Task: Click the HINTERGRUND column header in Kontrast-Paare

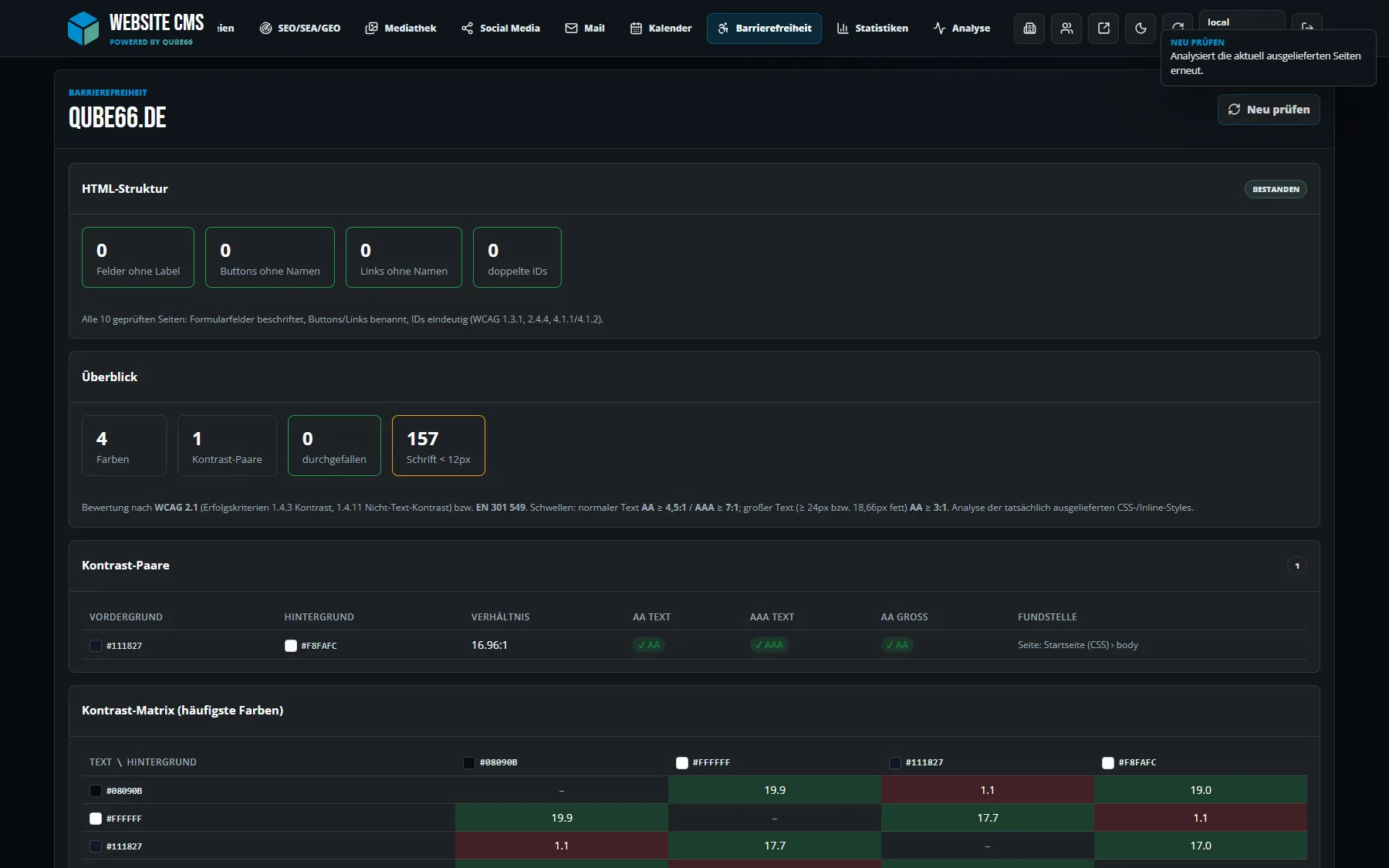Action: [319, 617]
